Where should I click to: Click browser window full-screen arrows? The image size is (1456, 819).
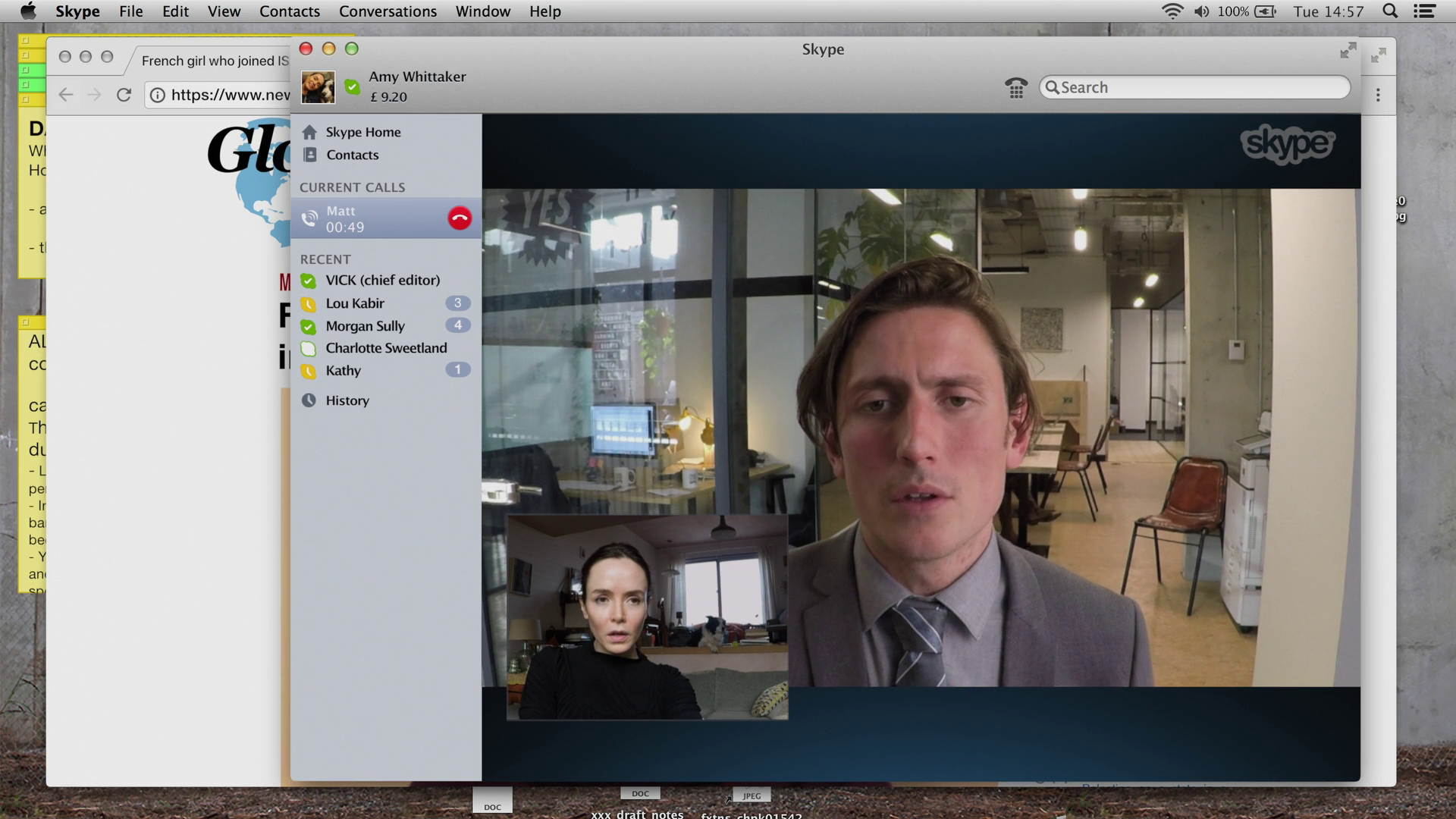1378,55
